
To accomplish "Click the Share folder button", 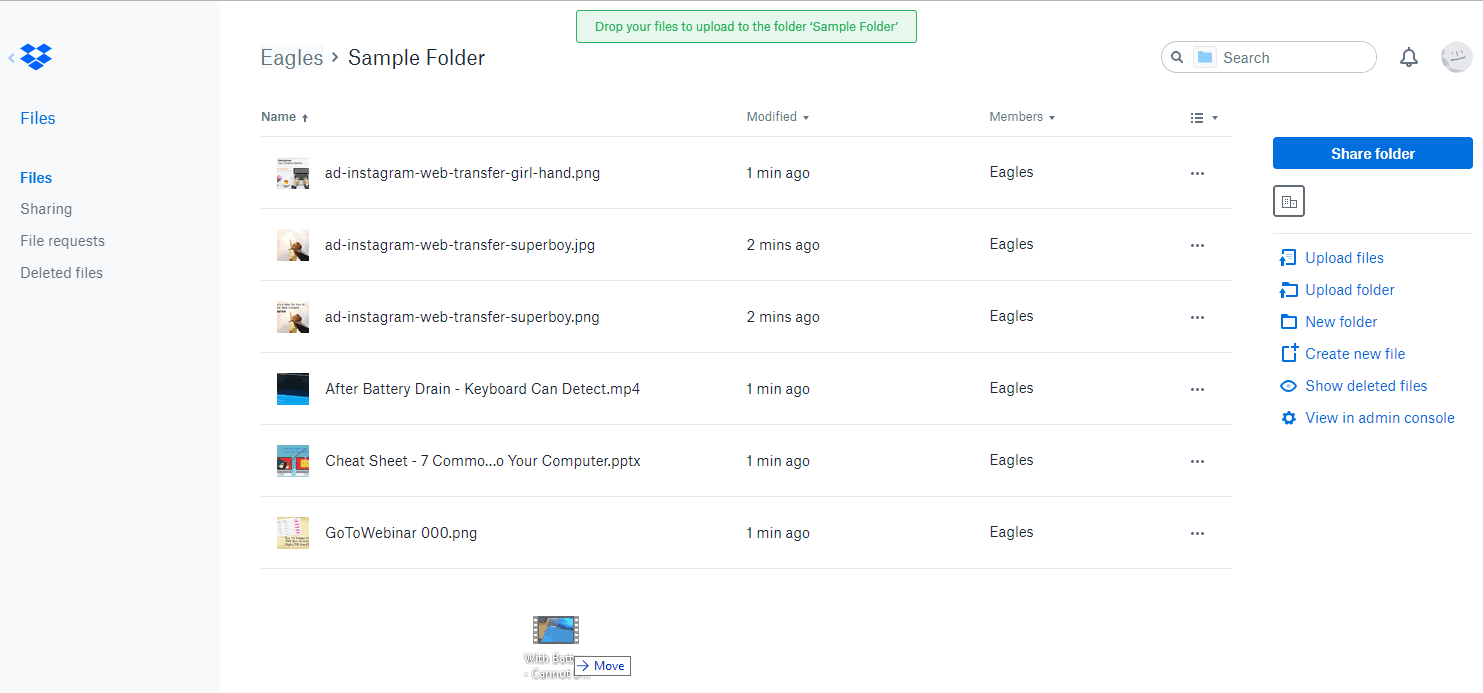I will click(x=1373, y=153).
